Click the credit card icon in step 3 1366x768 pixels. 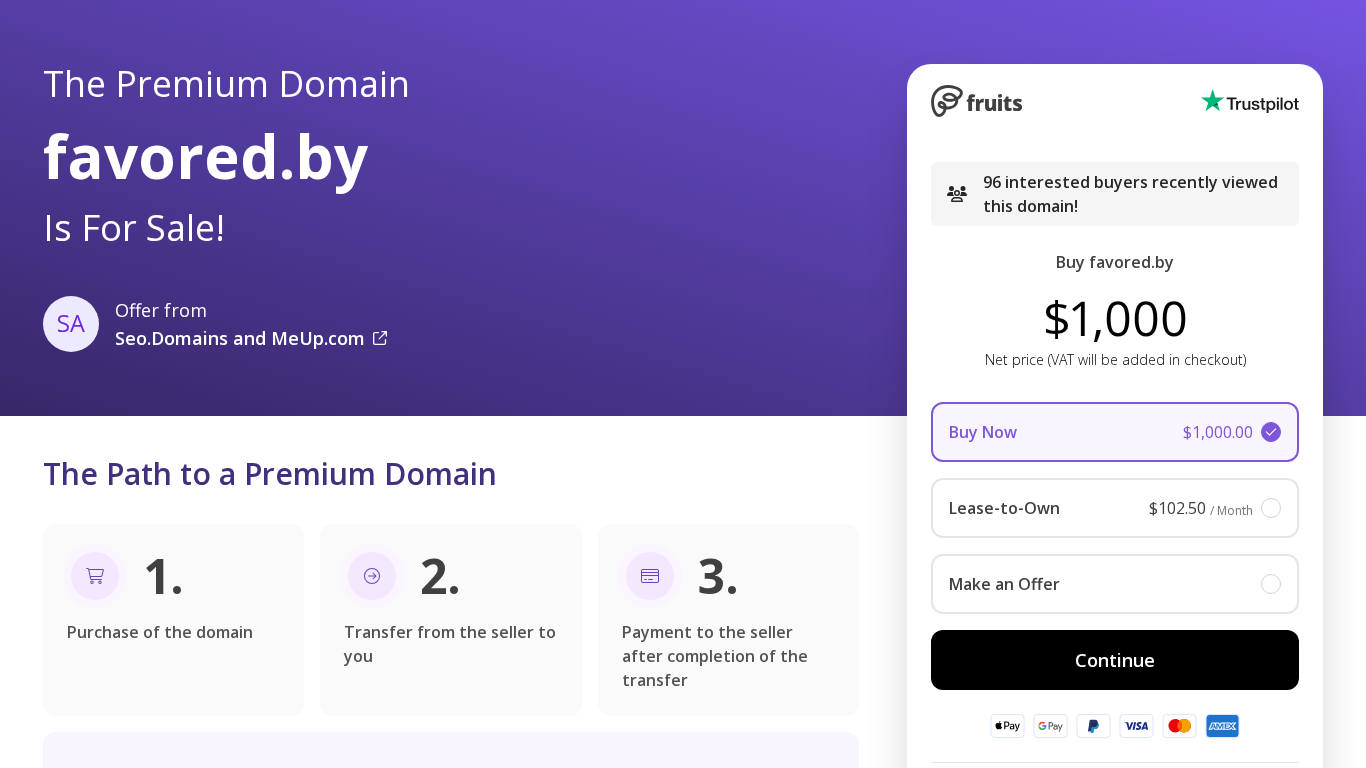pos(650,576)
